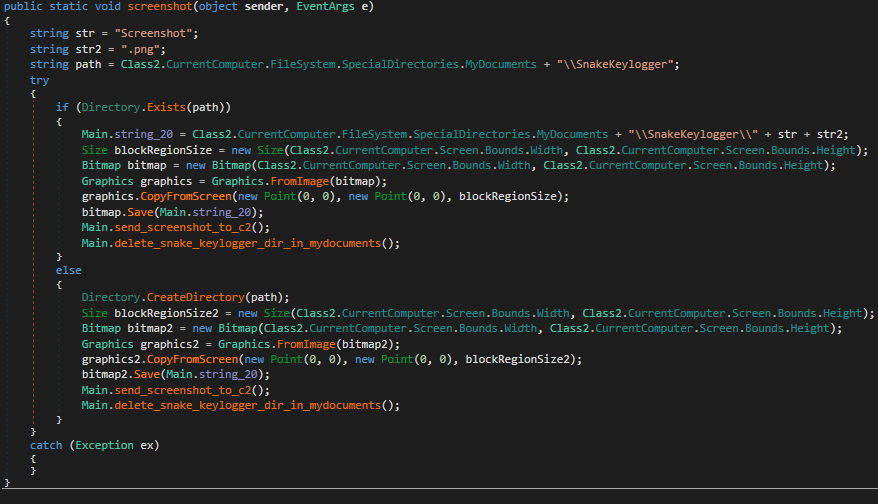Click the 'try' keyword
This screenshot has height=504, width=878.
tap(39, 80)
